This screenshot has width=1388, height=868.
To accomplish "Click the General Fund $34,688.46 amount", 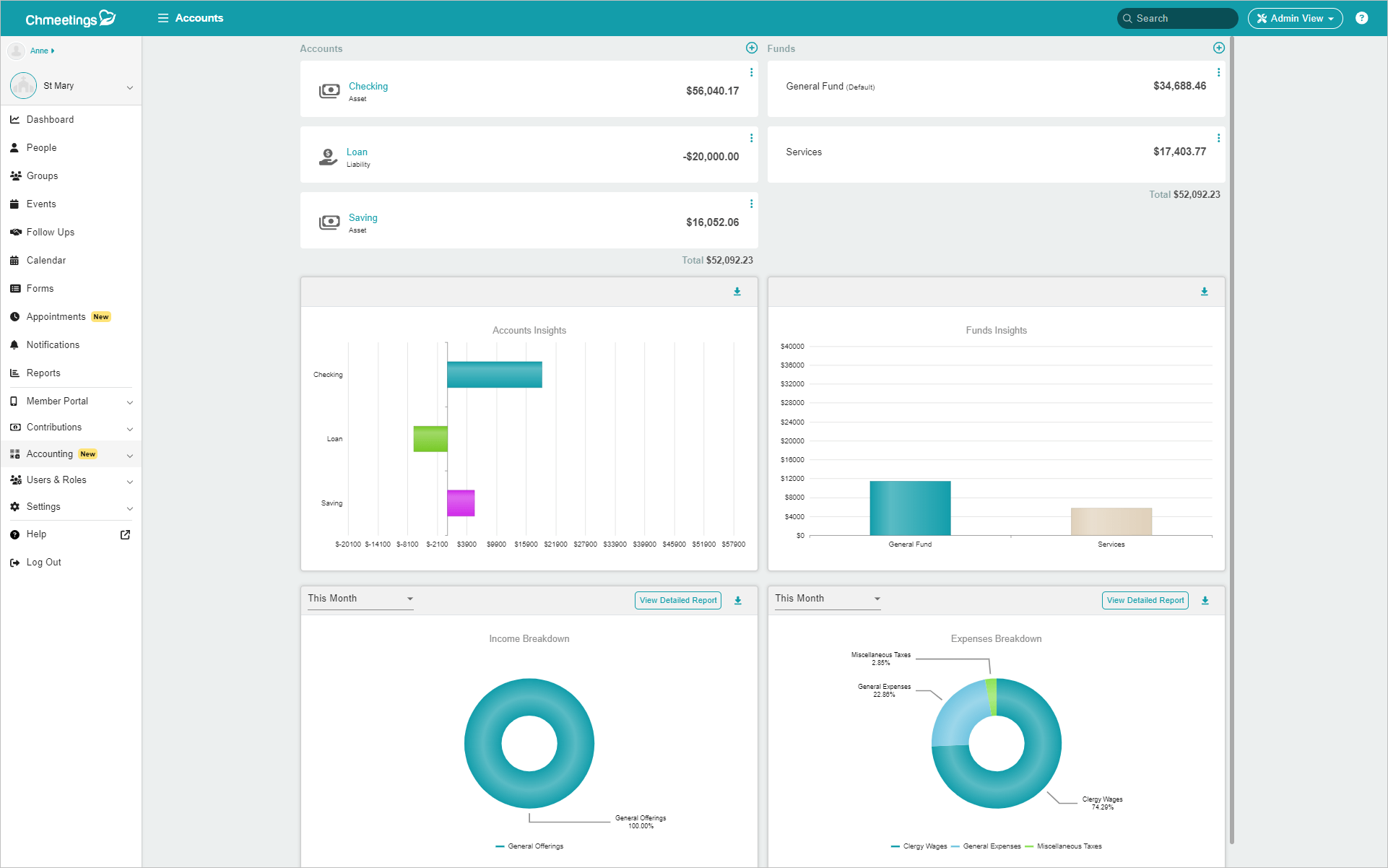I will pyautogui.click(x=1179, y=86).
